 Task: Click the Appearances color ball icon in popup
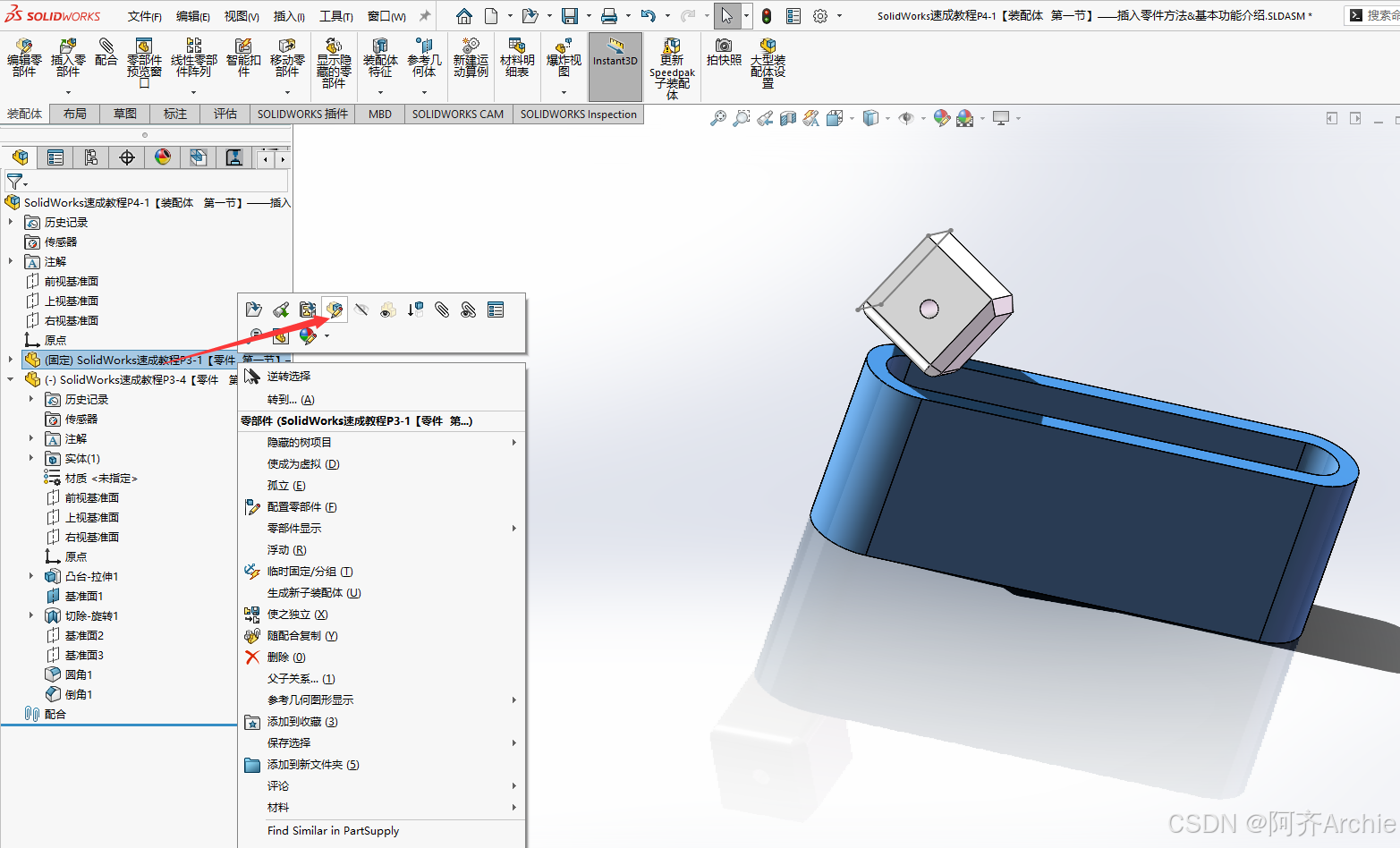point(308,336)
